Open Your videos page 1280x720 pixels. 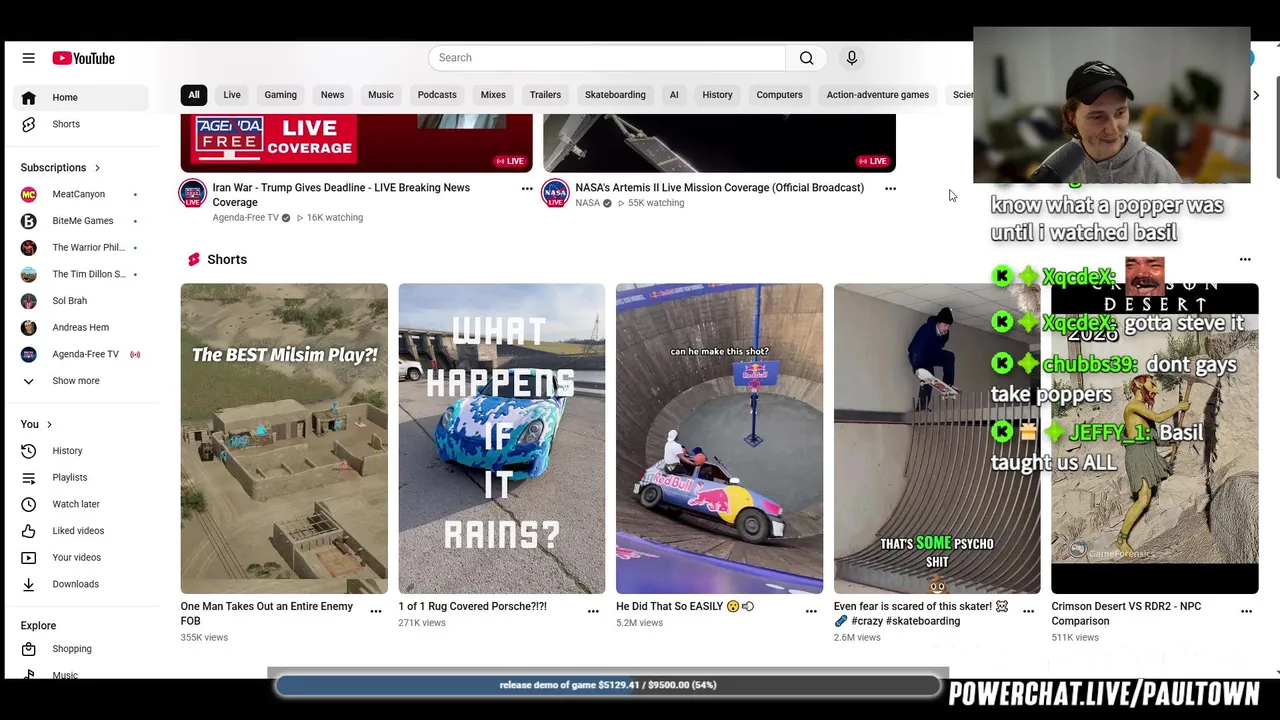[x=82, y=557]
